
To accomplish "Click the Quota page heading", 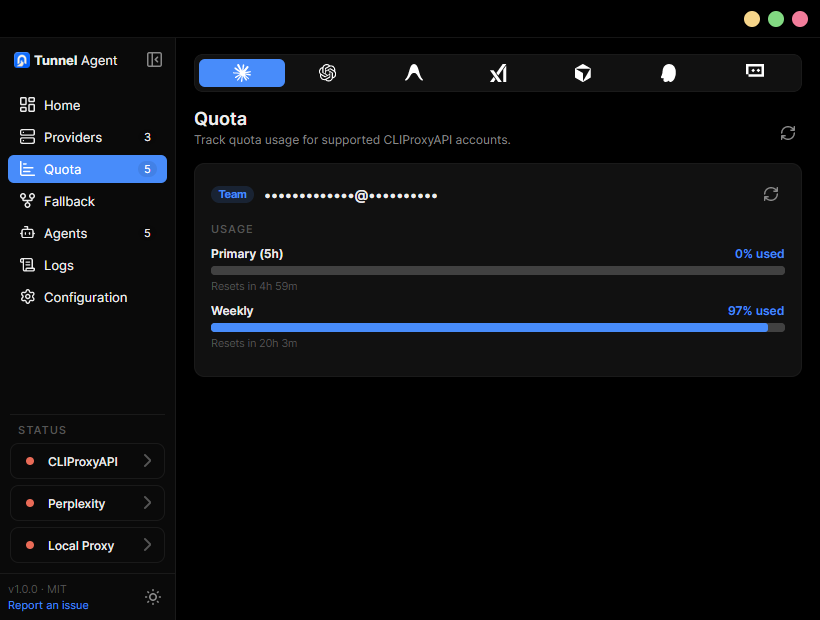I will 220,119.
